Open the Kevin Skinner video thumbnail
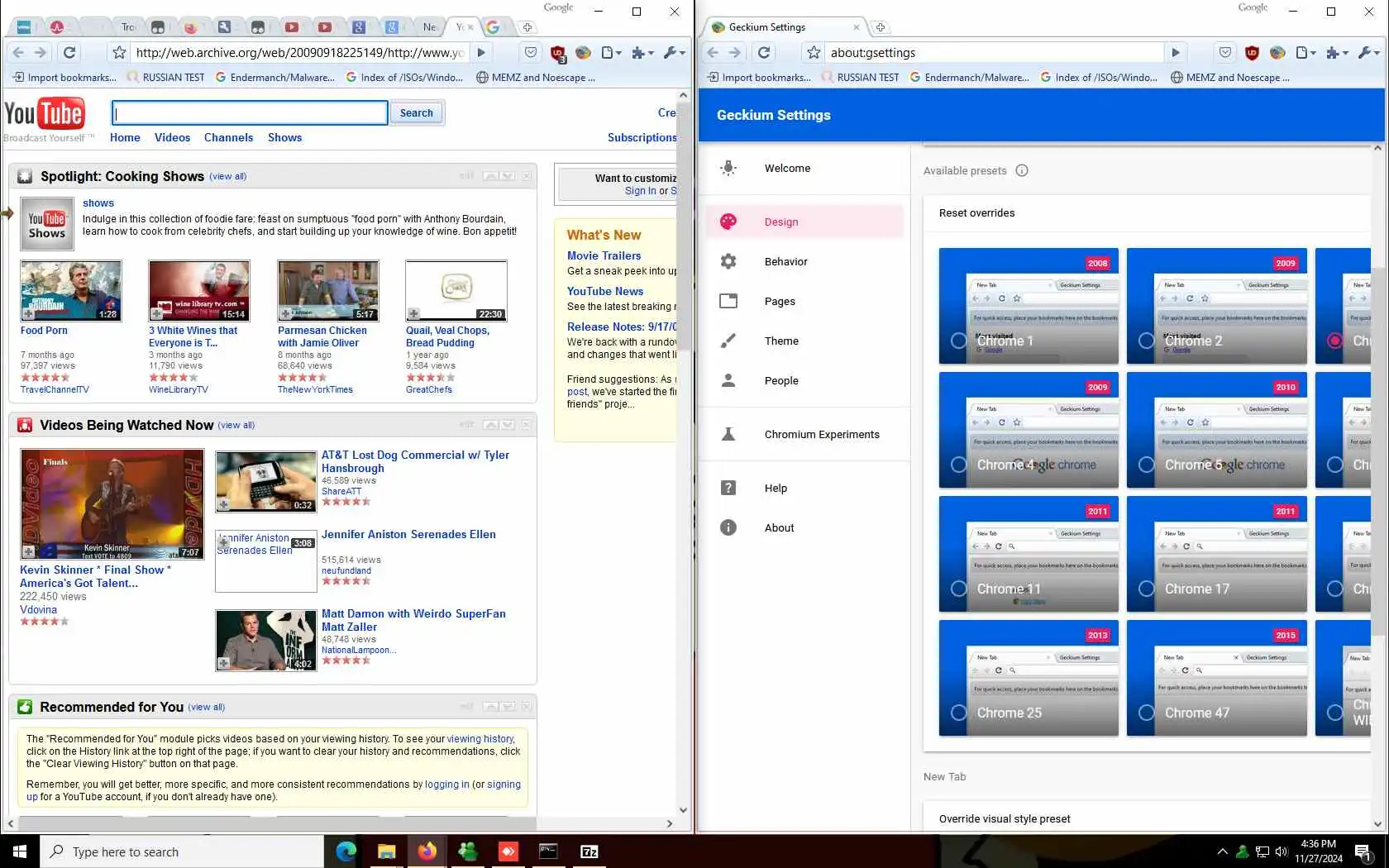The height and width of the screenshot is (868, 1389). pos(112,503)
